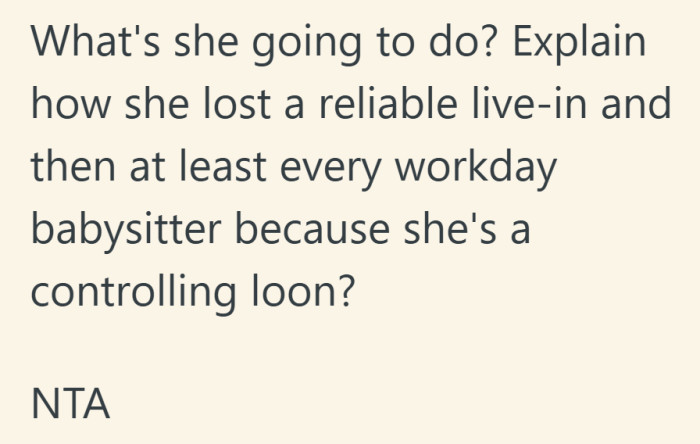Click the hyphenated word "live-in"

click(529, 104)
